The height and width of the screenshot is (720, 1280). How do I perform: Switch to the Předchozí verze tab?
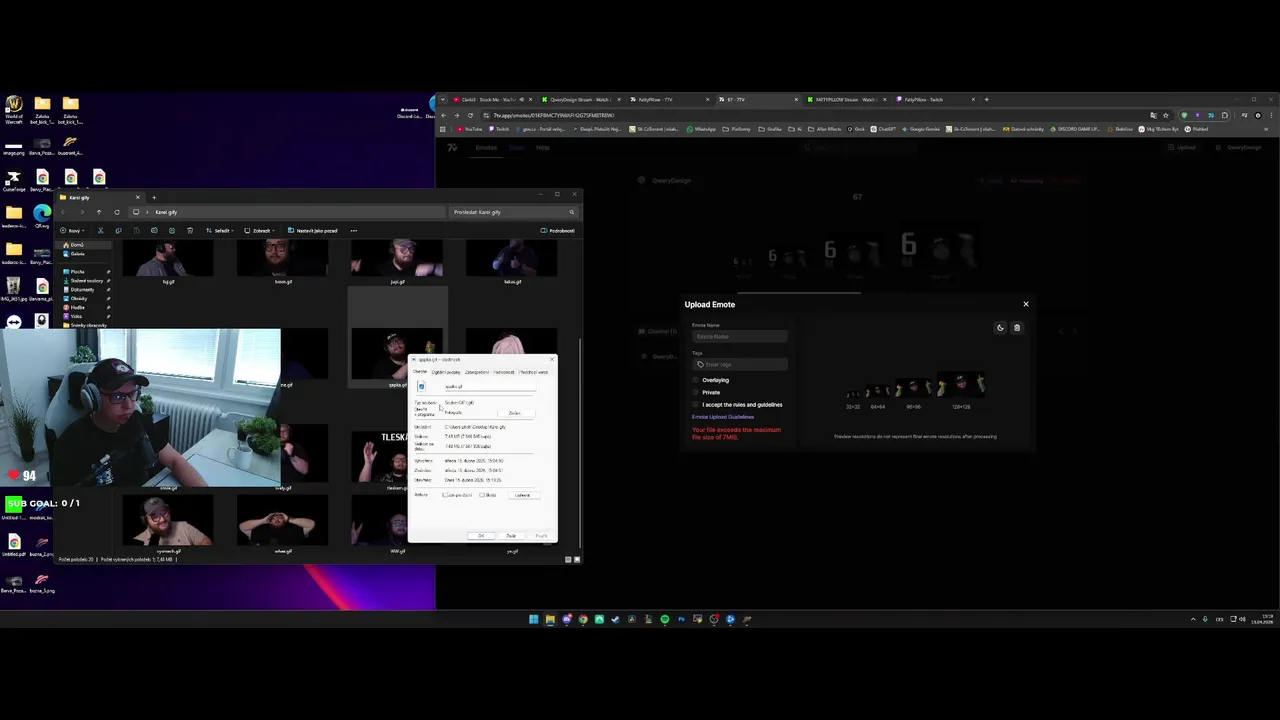533,372
